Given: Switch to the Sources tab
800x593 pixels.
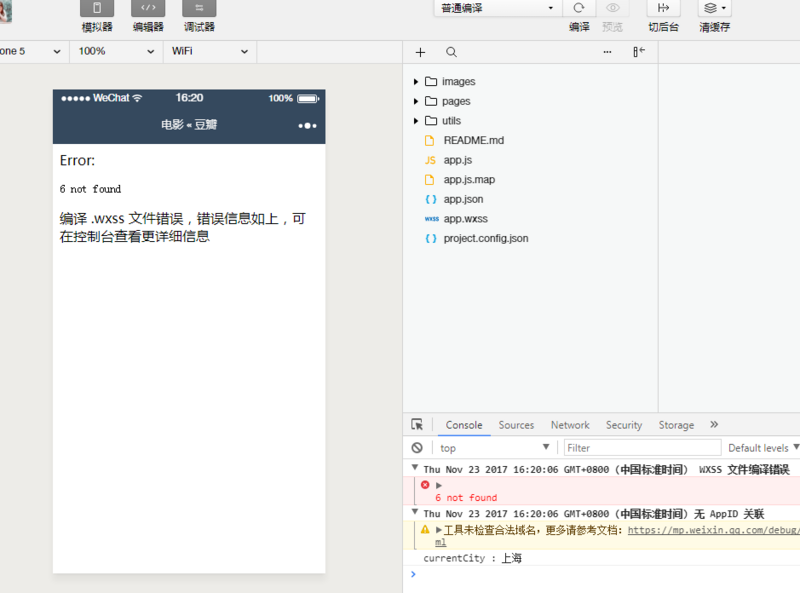Looking at the screenshot, I should pos(516,425).
